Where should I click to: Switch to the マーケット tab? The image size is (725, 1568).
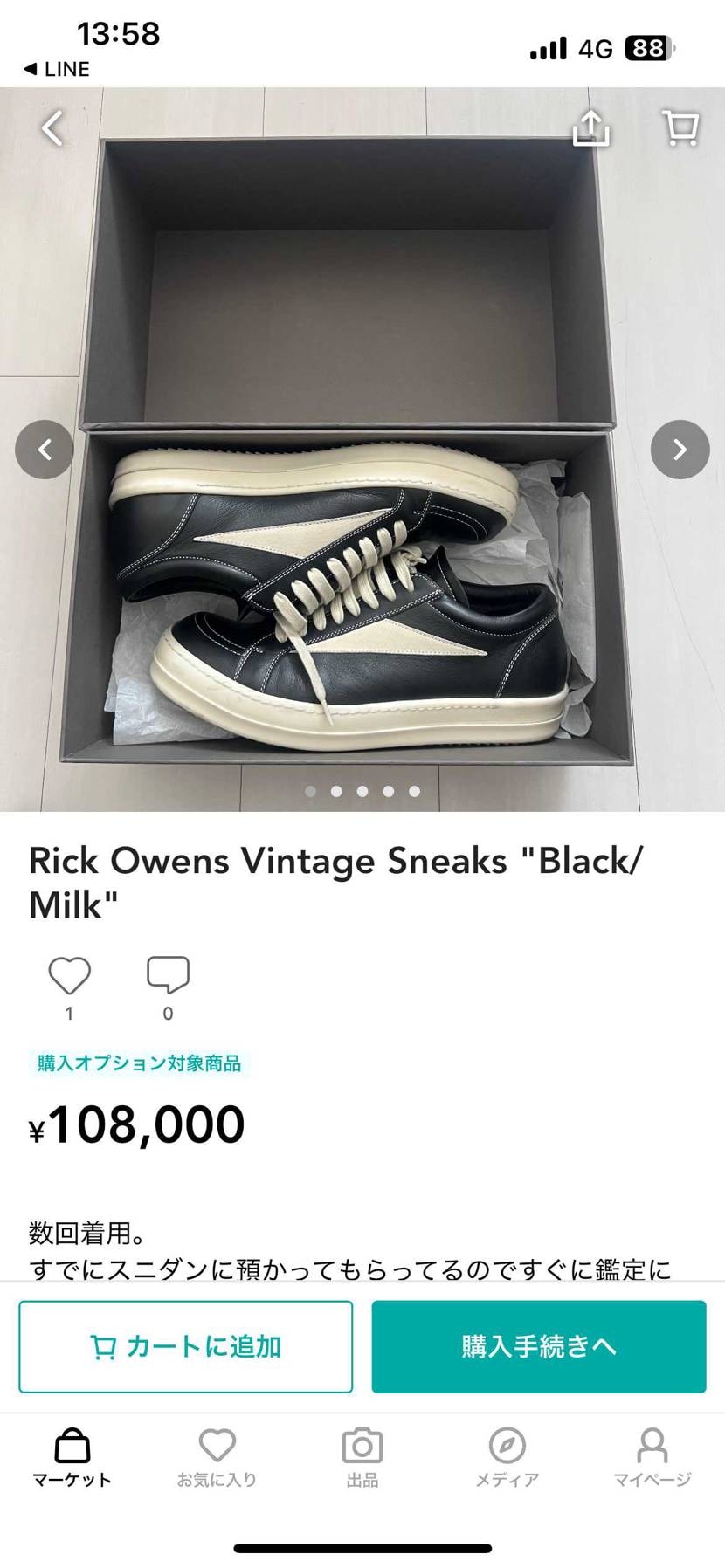(72, 1458)
